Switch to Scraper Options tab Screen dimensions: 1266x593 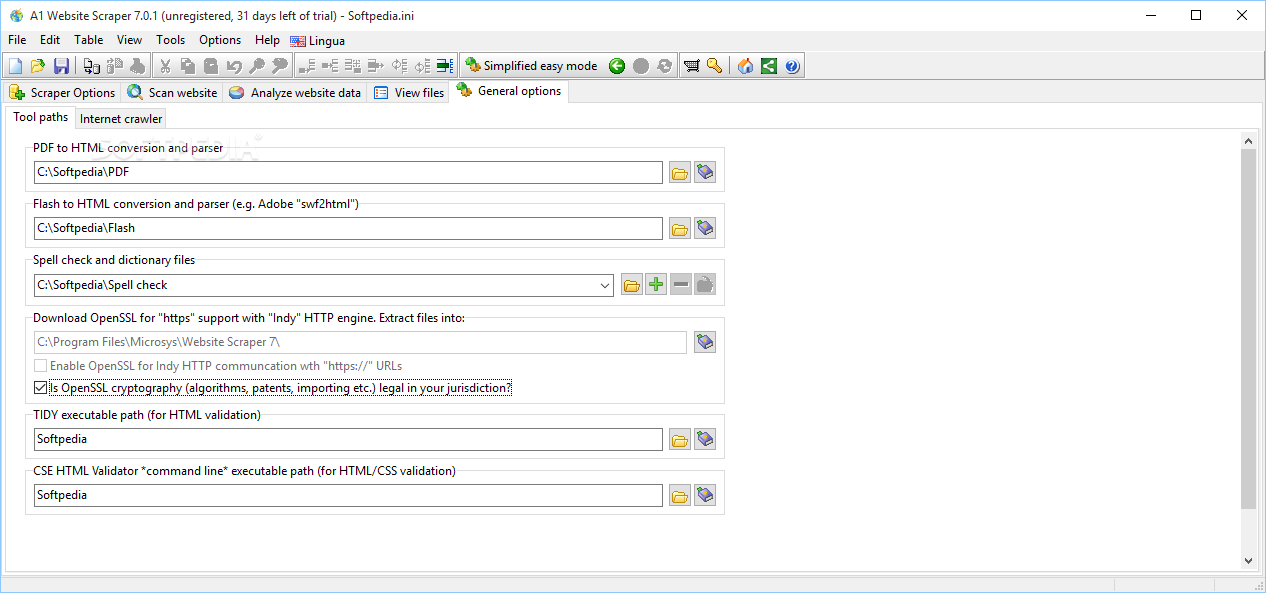pos(62,93)
